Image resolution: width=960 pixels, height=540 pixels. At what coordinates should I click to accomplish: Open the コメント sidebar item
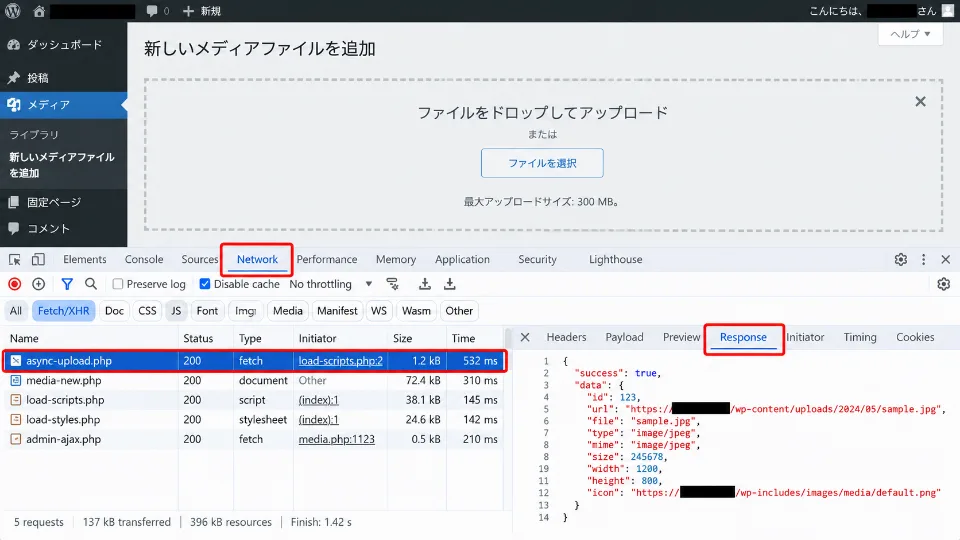click(64, 228)
